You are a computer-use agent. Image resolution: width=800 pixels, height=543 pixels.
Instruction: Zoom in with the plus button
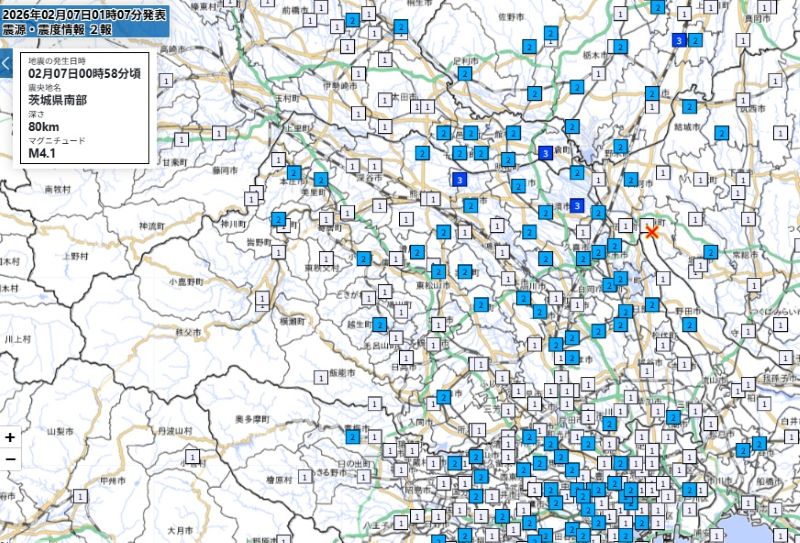pyautogui.click(x=10, y=437)
